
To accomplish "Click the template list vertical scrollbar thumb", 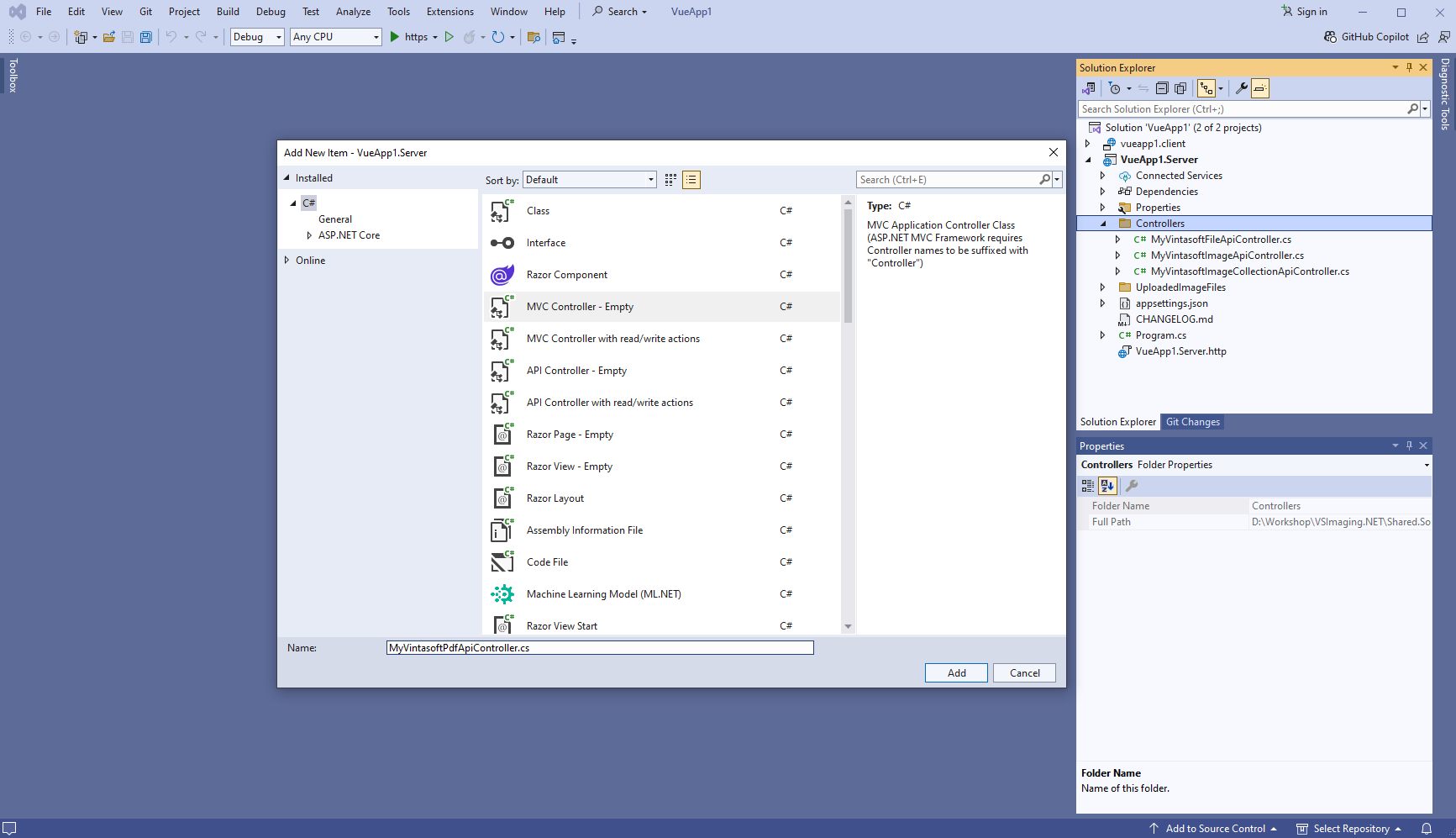I will (x=848, y=265).
